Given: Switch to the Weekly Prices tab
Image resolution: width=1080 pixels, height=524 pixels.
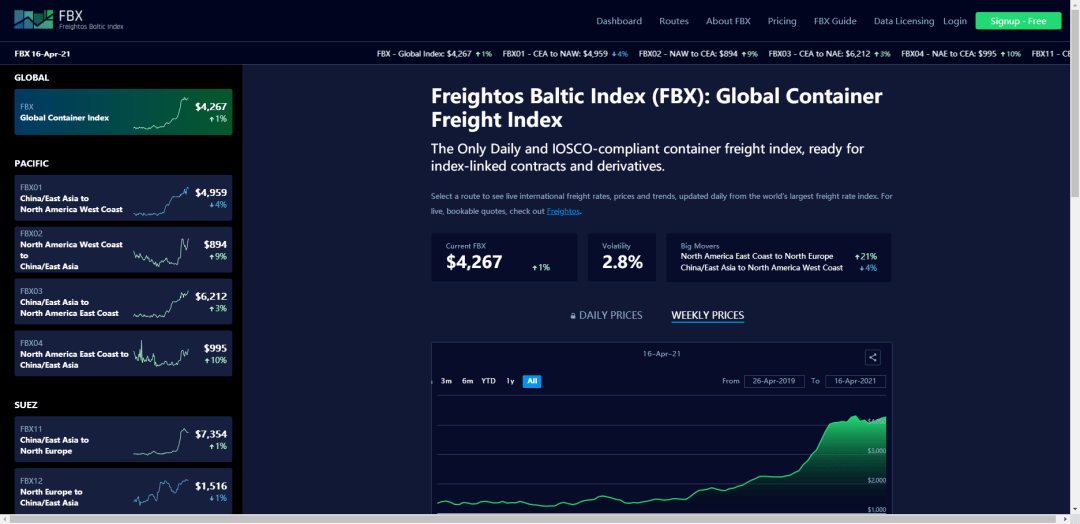Looking at the screenshot, I should (x=707, y=315).
